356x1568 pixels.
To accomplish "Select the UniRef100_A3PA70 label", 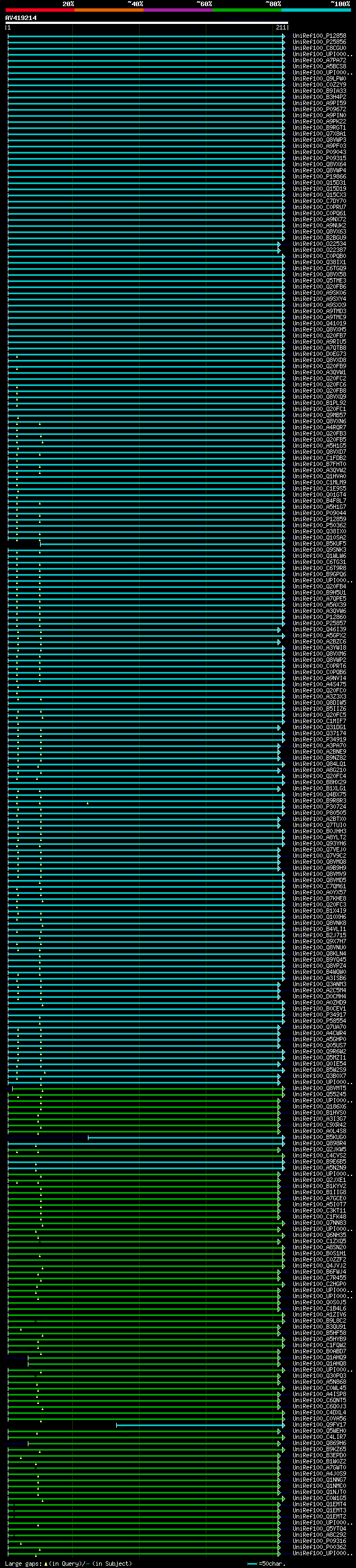I will (319, 746).
